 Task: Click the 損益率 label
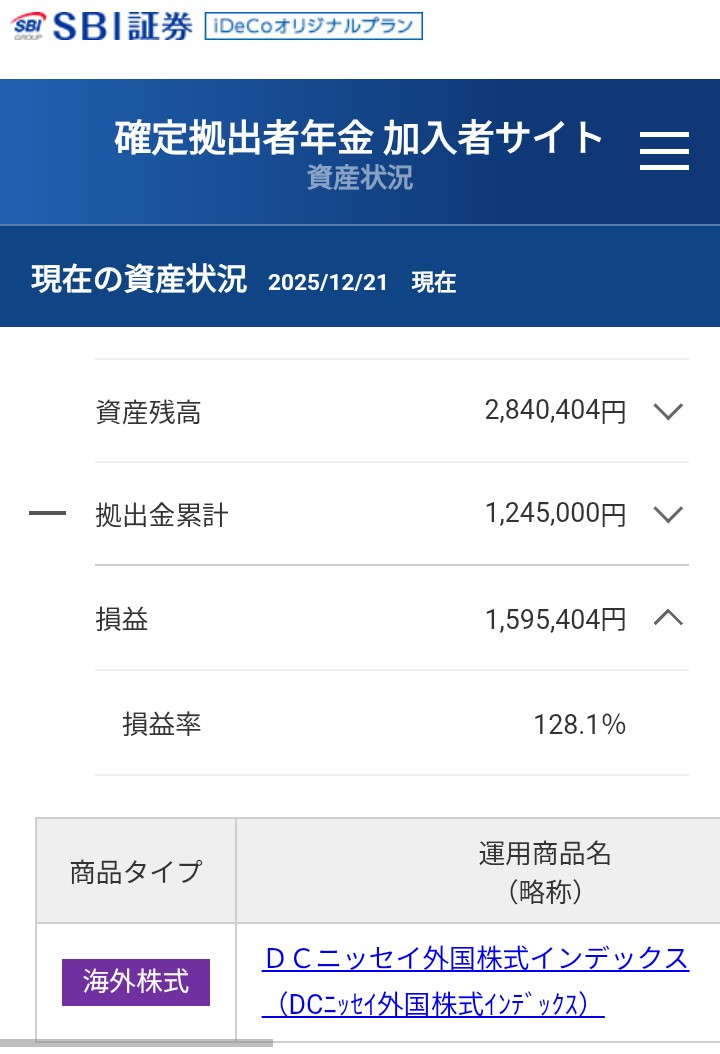pyautogui.click(x=162, y=724)
